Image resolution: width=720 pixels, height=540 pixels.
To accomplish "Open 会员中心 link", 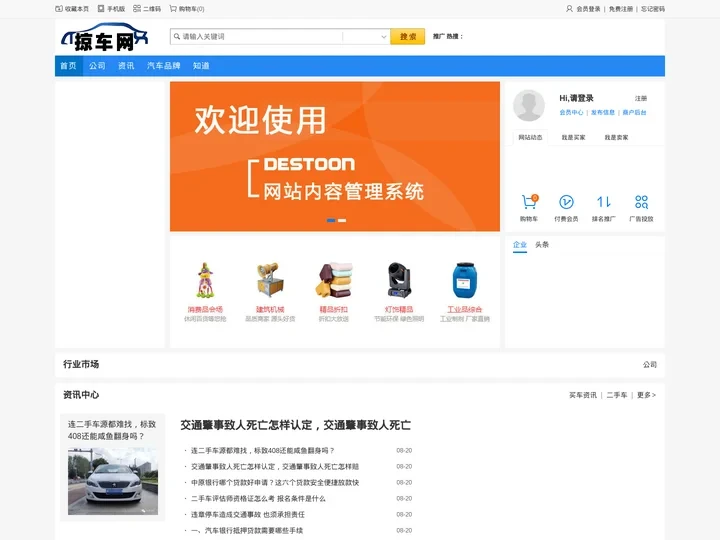I will (x=571, y=112).
